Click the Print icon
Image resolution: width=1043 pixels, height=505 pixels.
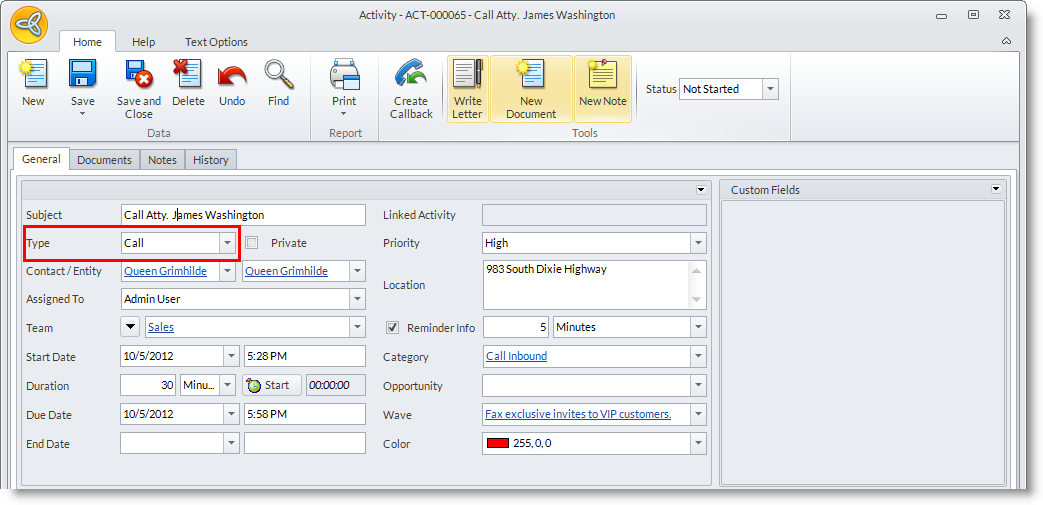[x=344, y=76]
